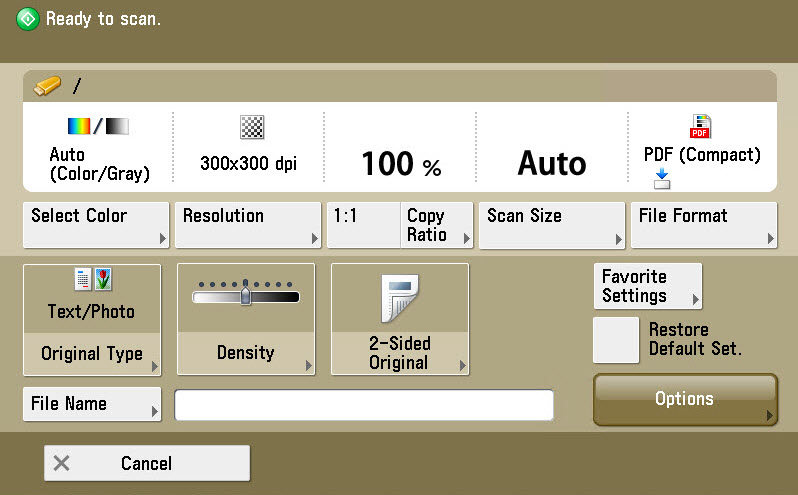The width and height of the screenshot is (798, 495).
Task: Open the Resolution settings
Action: (247, 225)
